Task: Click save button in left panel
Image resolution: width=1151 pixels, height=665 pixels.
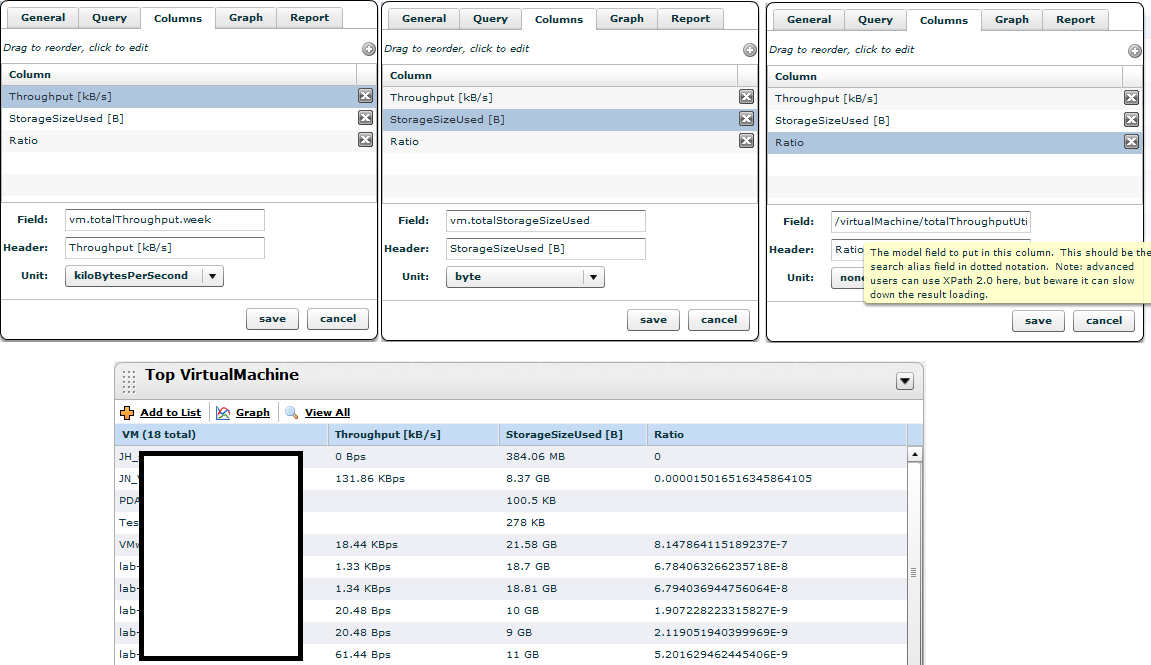Action: [x=272, y=319]
